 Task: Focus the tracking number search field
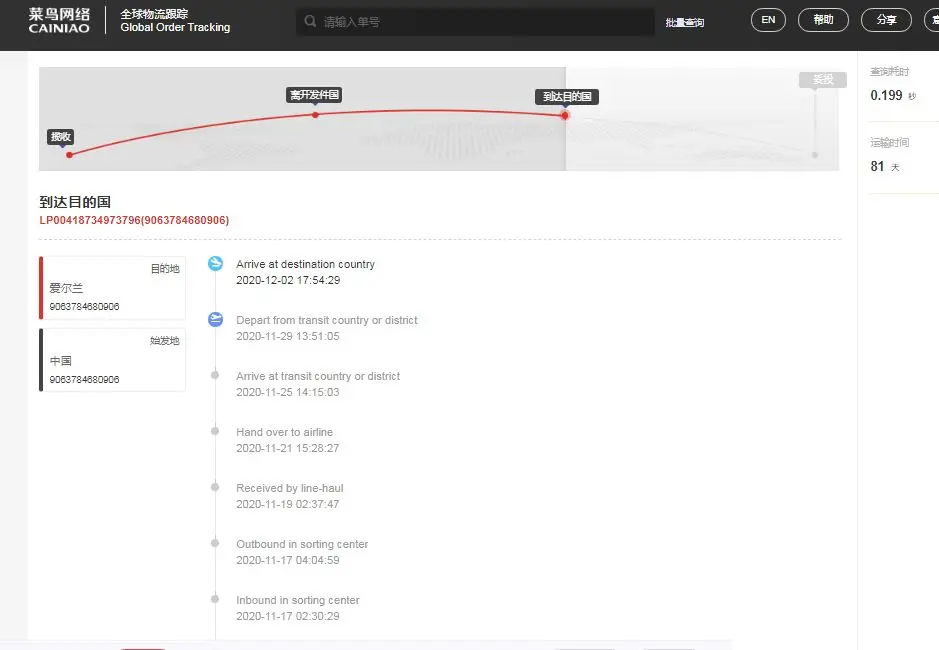pos(485,21)
